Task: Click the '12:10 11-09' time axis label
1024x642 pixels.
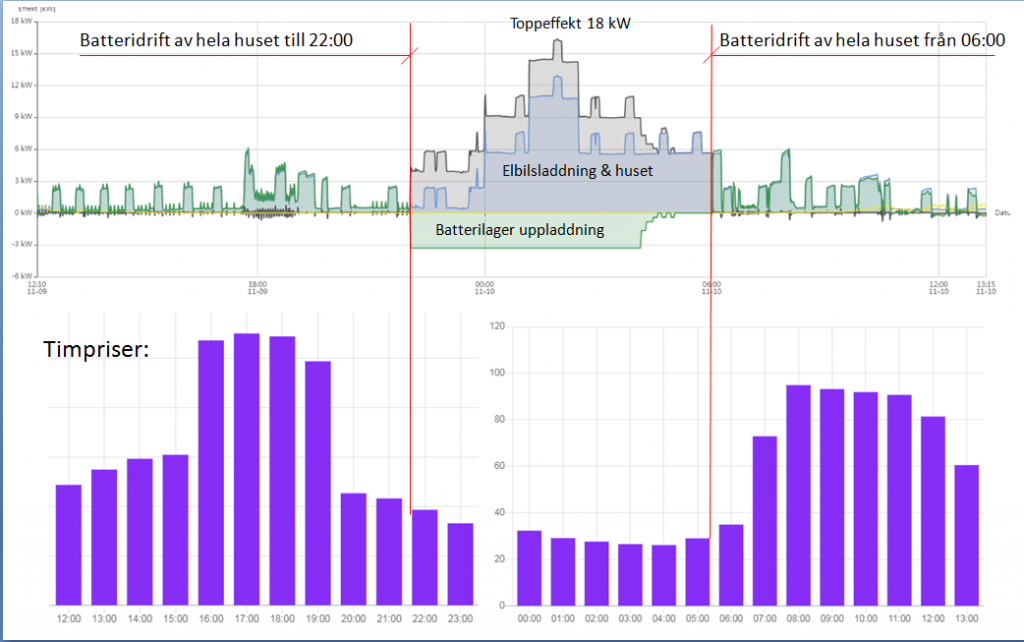Action: pyautogui.click(x=37, y=288)
